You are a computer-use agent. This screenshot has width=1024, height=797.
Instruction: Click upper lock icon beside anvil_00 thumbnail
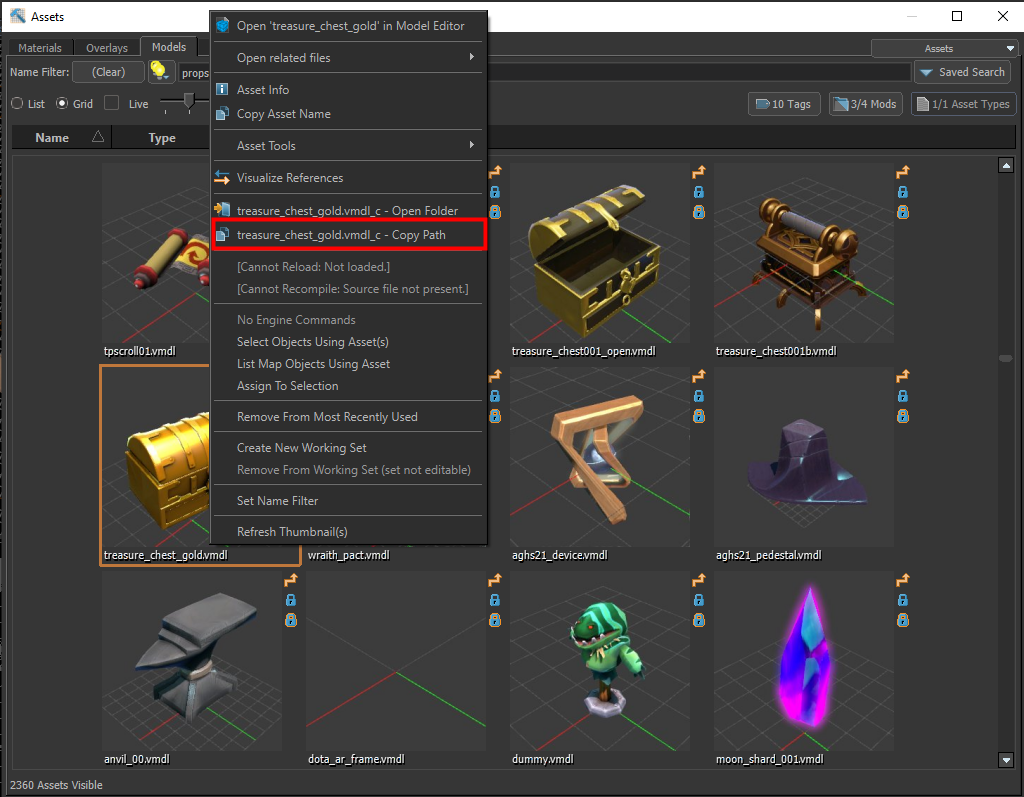click(291, 600)
